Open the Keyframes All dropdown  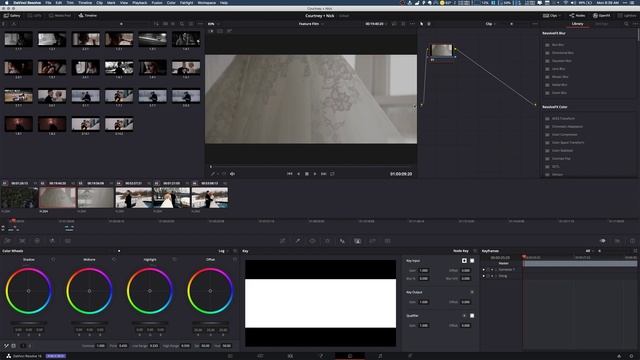[589, 251]
